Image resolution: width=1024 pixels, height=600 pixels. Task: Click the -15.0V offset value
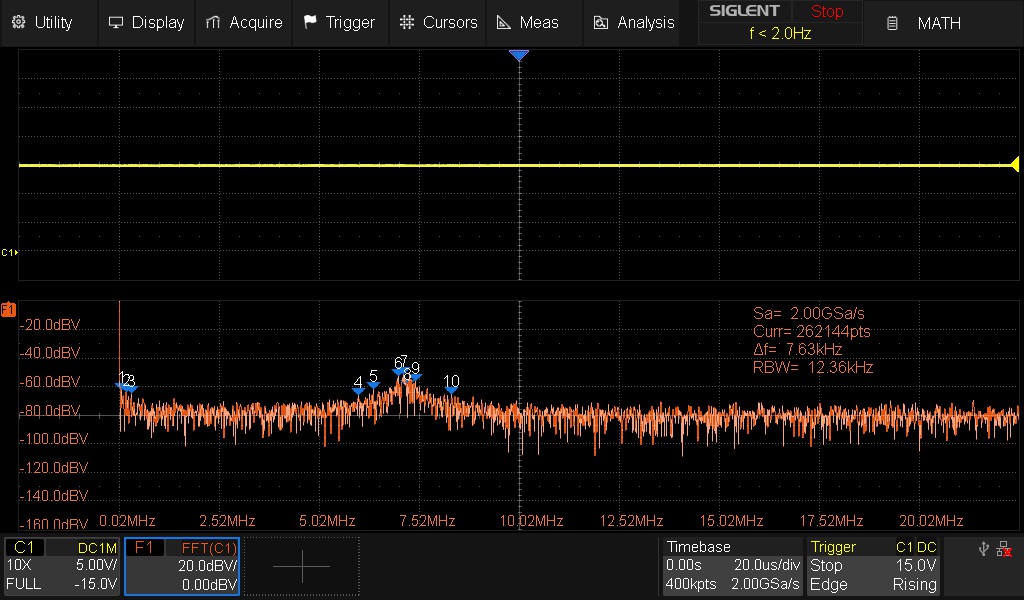tap(95, 584)
